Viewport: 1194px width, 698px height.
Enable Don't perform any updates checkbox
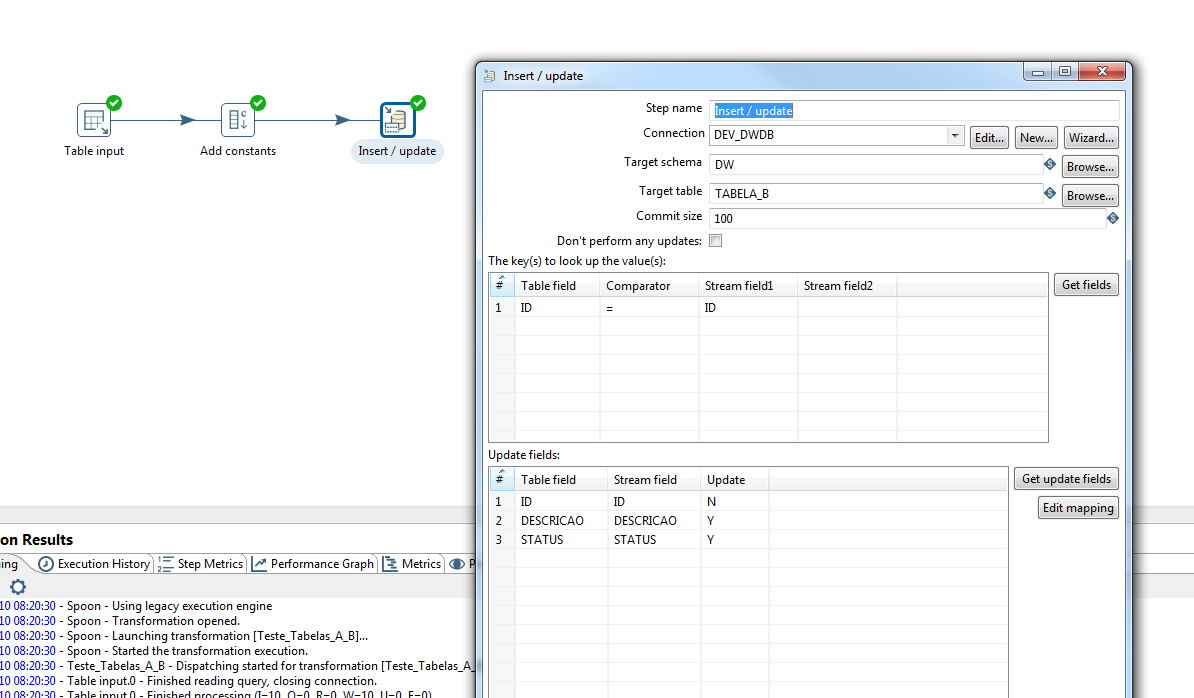pyautogui.click(x=715, y=241)
